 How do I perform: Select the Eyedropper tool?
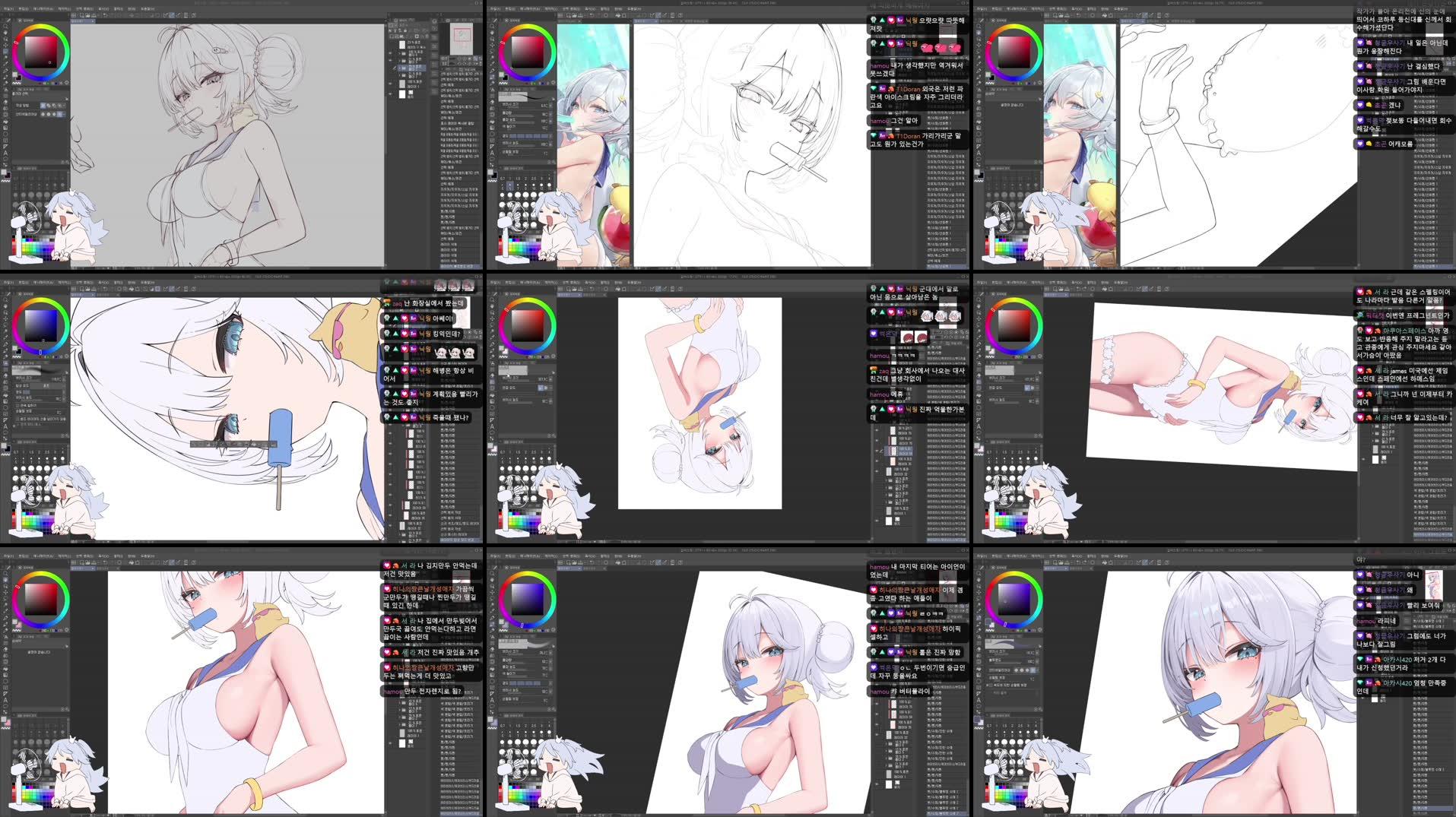coord(5,64)
